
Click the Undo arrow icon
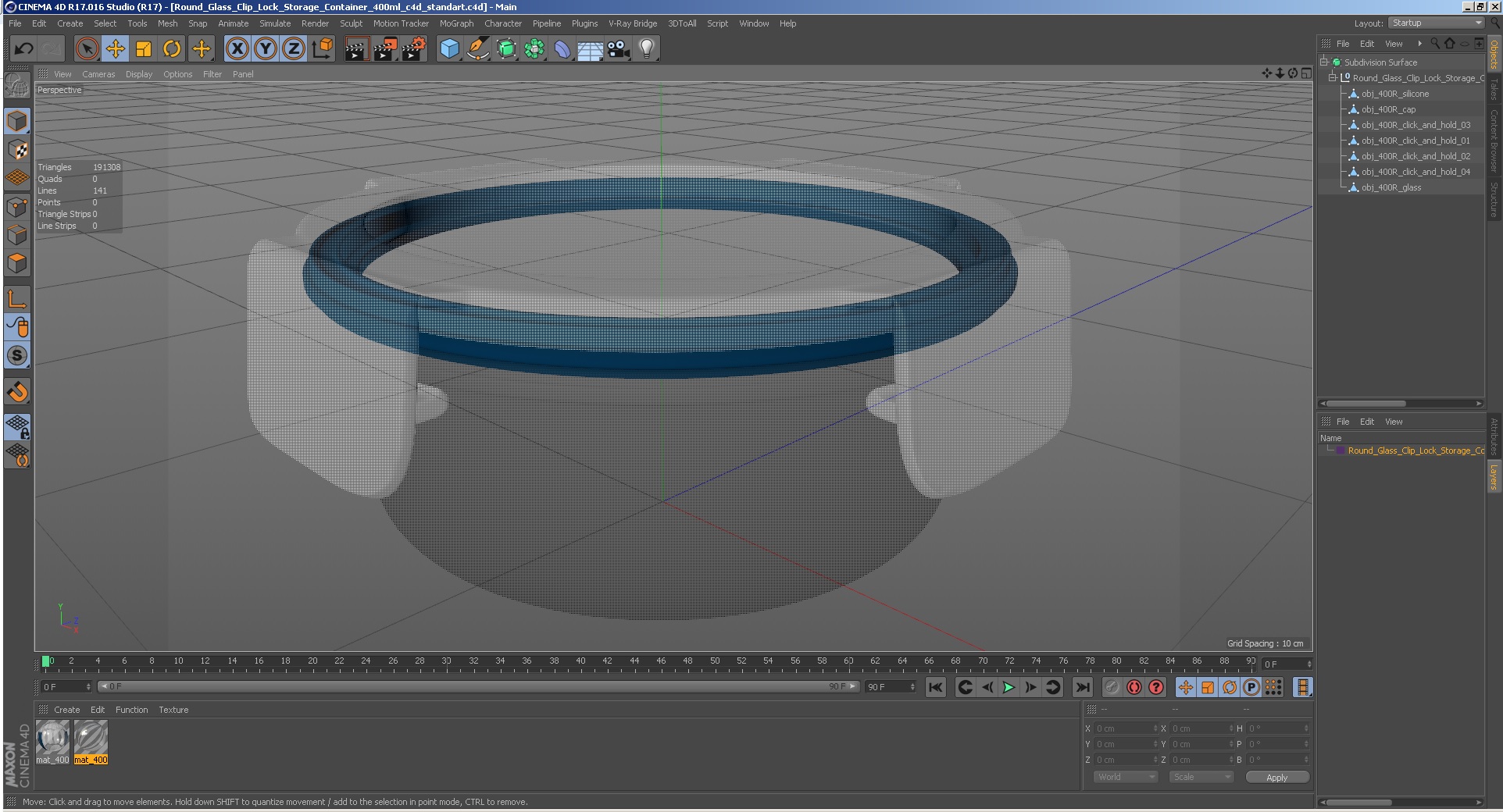23,49
